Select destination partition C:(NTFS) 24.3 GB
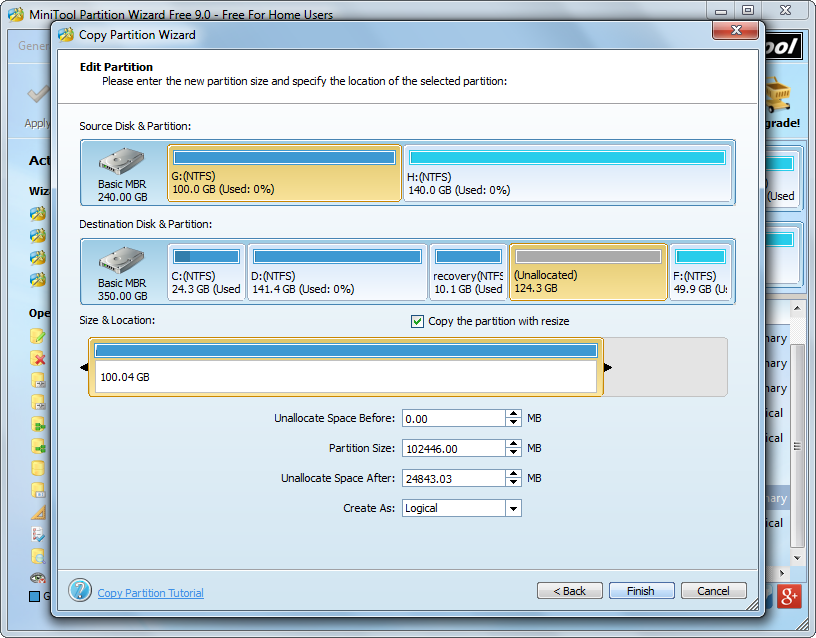This screenshot has height=638, width=816. 206,272
